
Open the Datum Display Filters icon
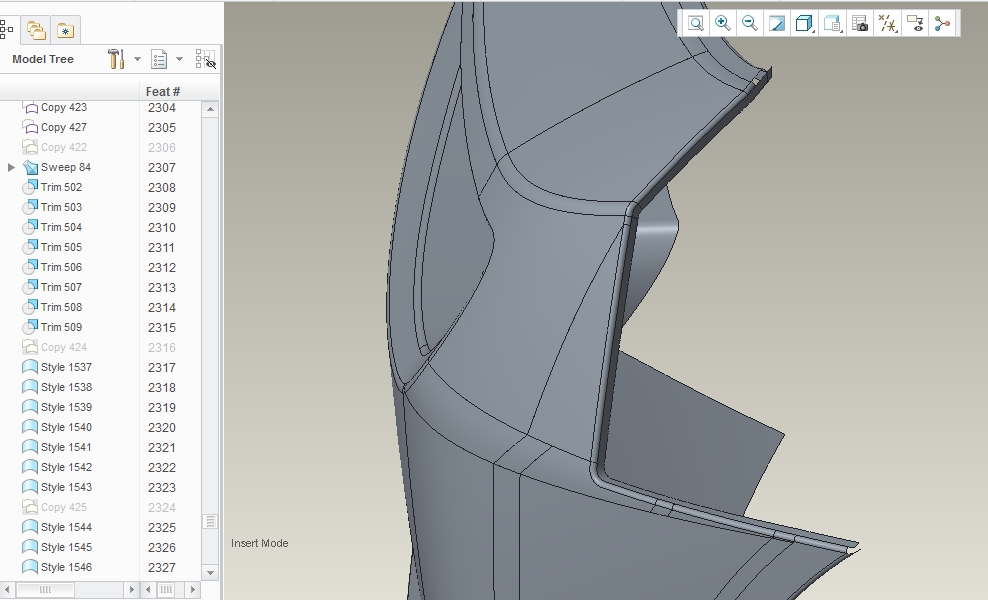point(887,24)
